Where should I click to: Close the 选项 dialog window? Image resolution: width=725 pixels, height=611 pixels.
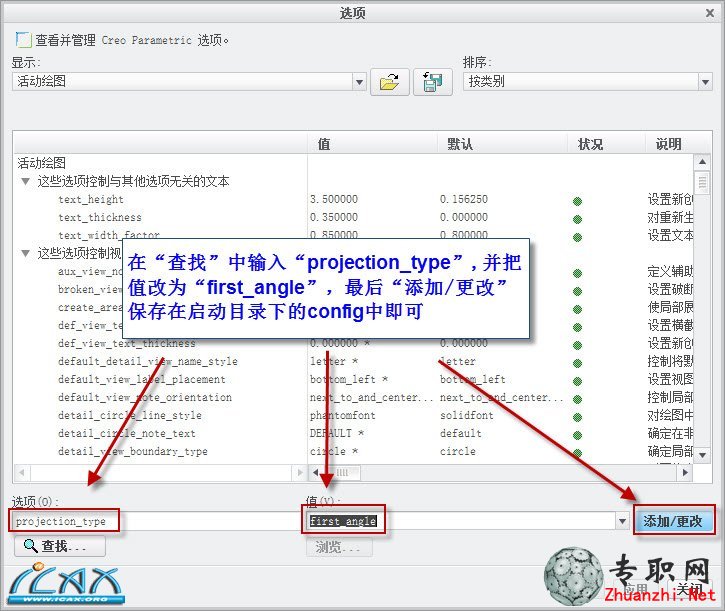[x=710, y=13]
